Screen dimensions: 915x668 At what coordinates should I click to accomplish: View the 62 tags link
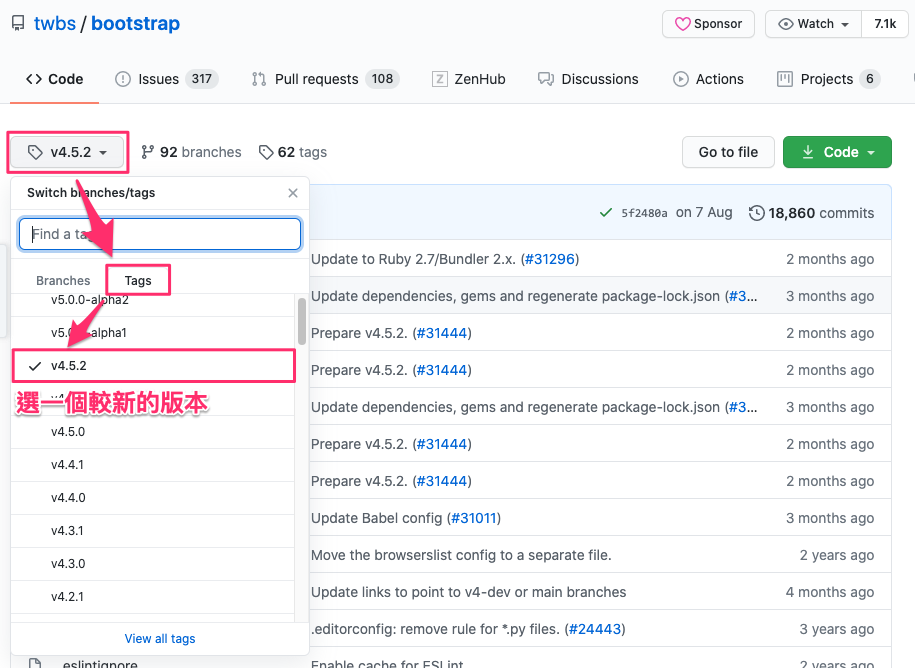(x=293, y=152)
